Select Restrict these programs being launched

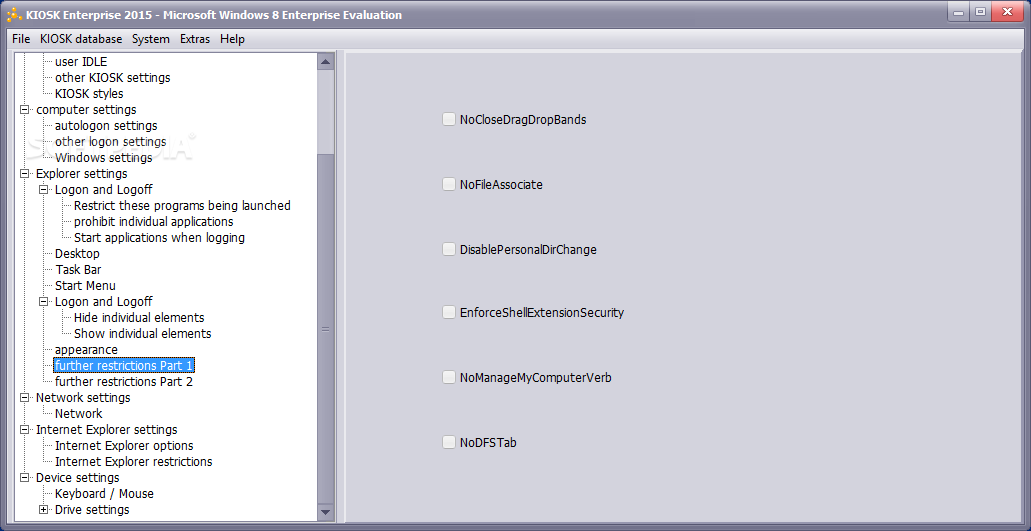[x=182, y=206]
